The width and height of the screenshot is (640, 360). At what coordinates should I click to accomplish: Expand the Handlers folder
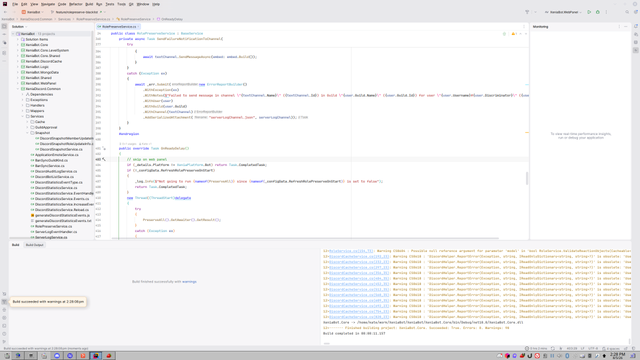(22, 105)
